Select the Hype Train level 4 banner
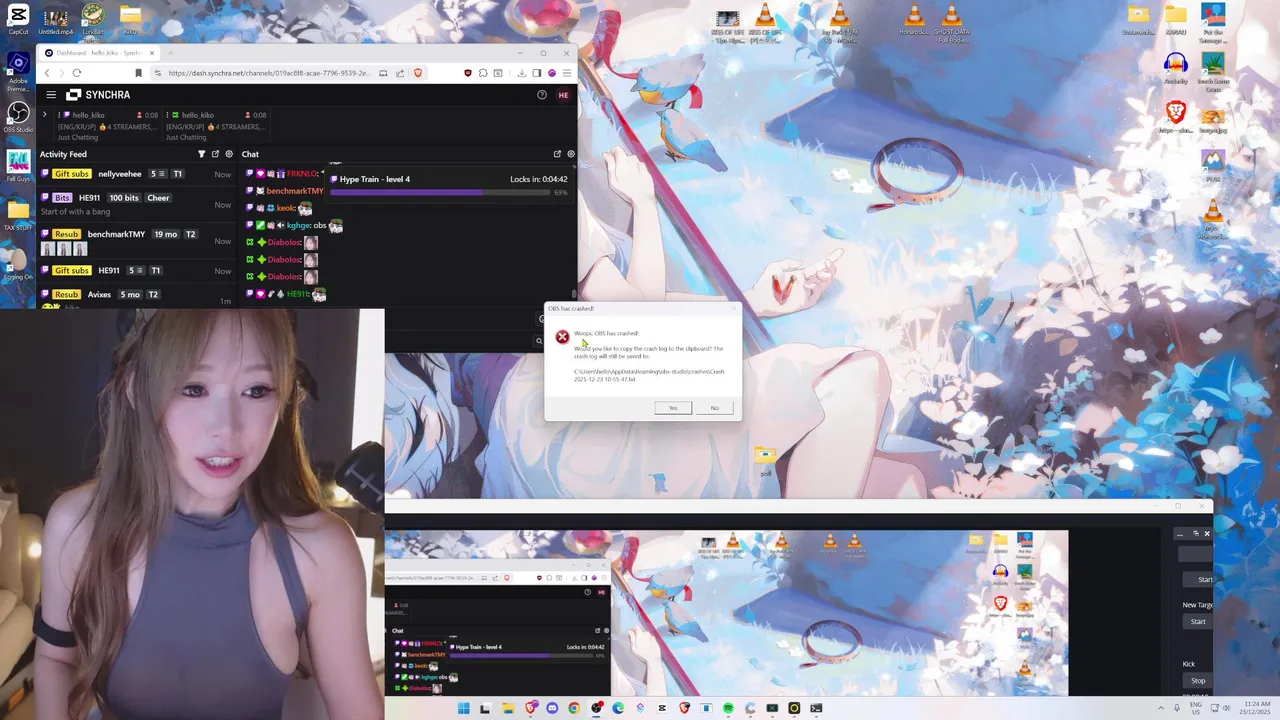1280x720 pixels. [x=448, y=185]
